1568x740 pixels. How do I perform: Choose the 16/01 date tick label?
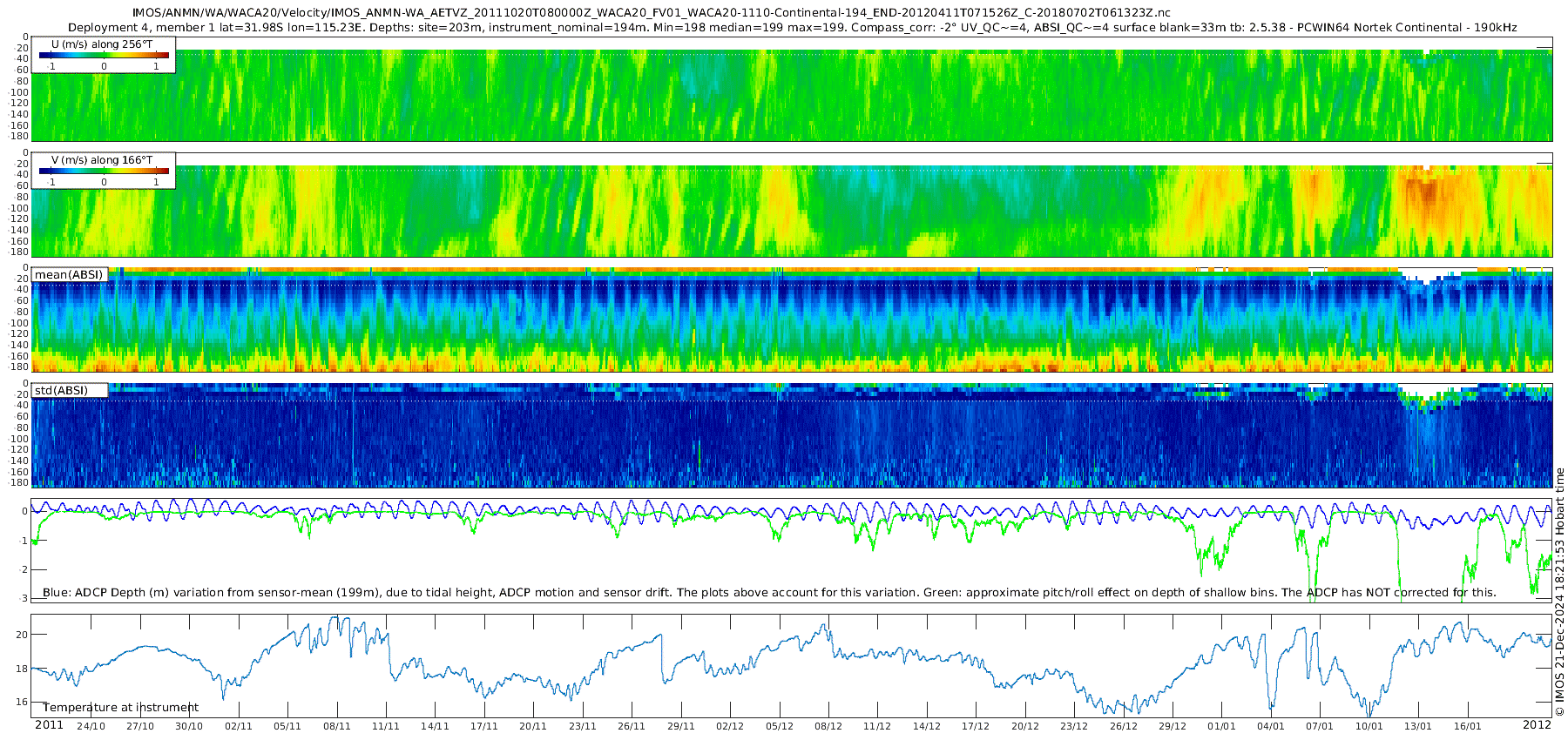[x=1467, y=726]
